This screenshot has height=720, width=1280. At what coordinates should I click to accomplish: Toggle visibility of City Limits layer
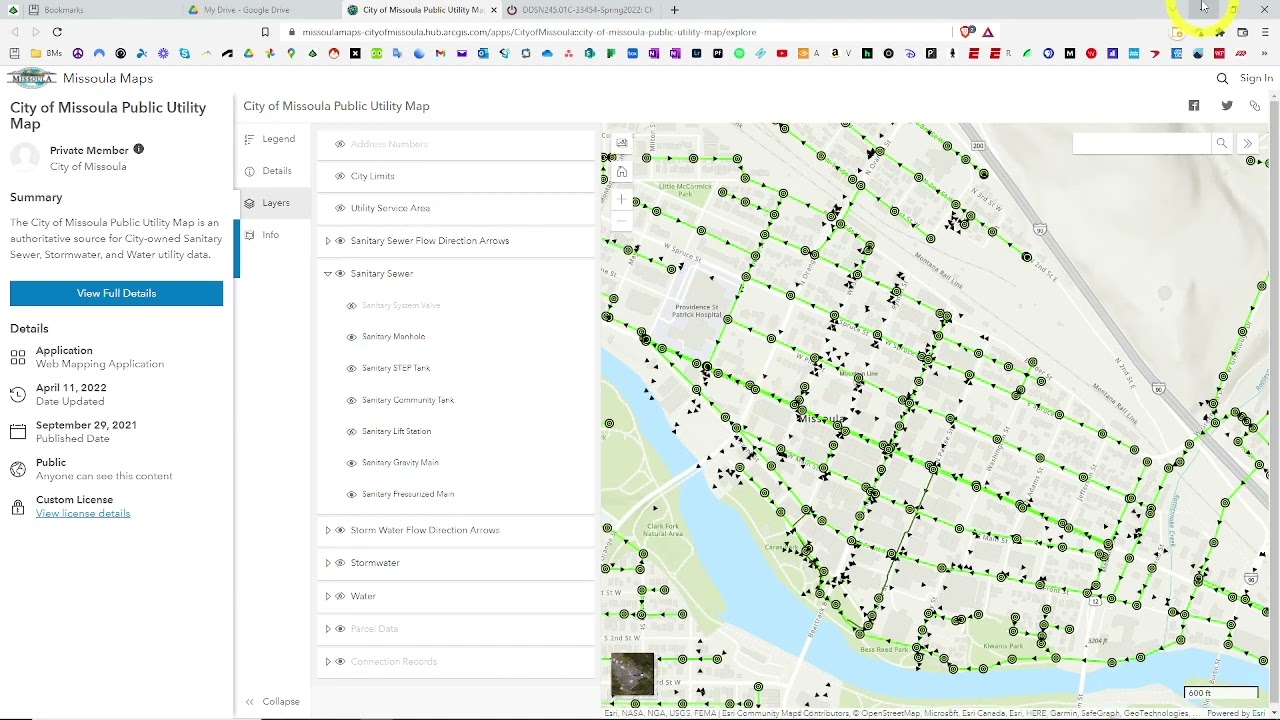tap(340, 176)
